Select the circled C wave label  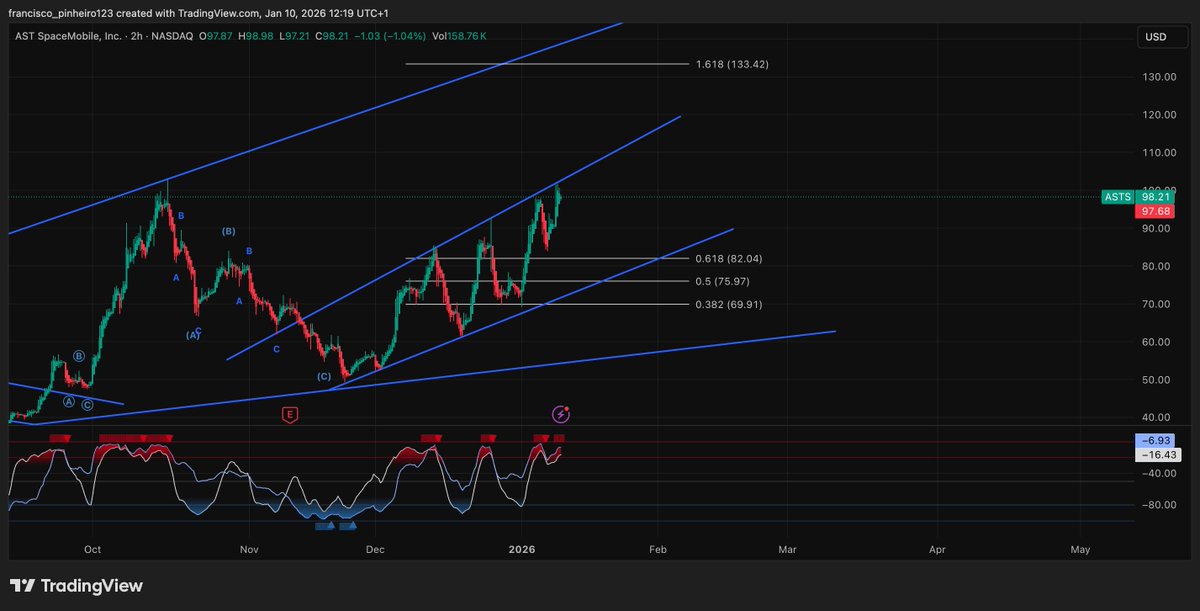pos(88,404)
